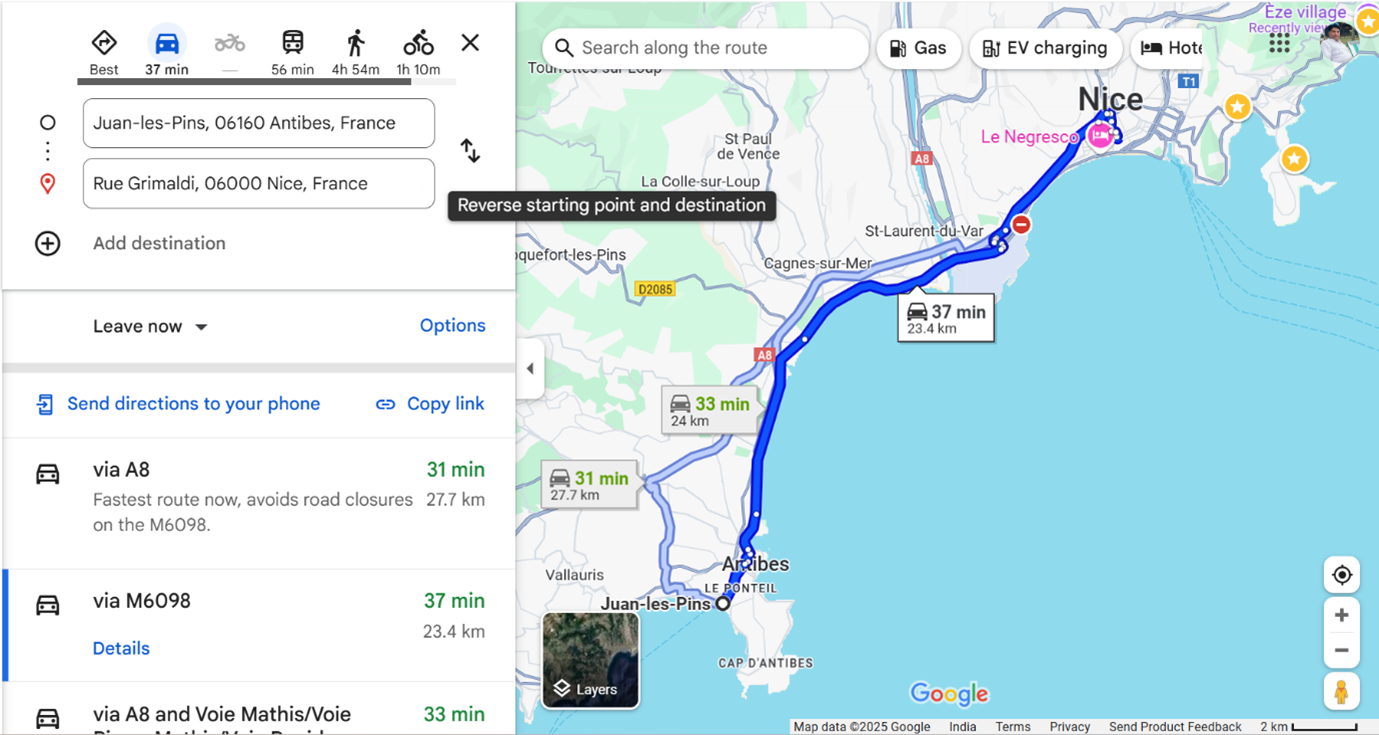Collapse the side panel with the arrow
Viewport: 1379px width, 735px height.
pyautogui.click(x=530, y=369)
